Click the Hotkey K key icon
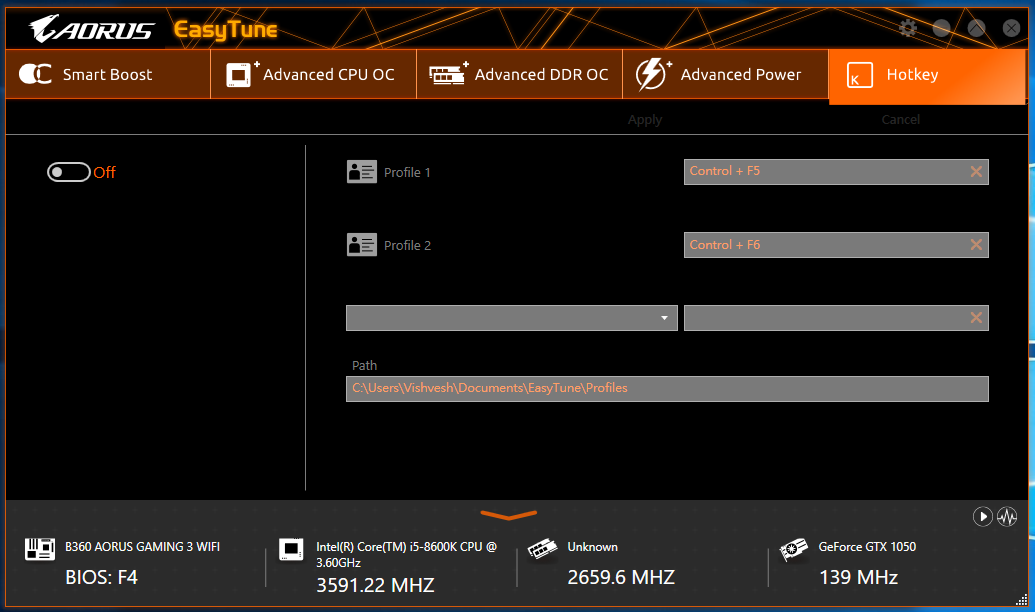Screen dimensions: 1035x612 pos(859,75)
